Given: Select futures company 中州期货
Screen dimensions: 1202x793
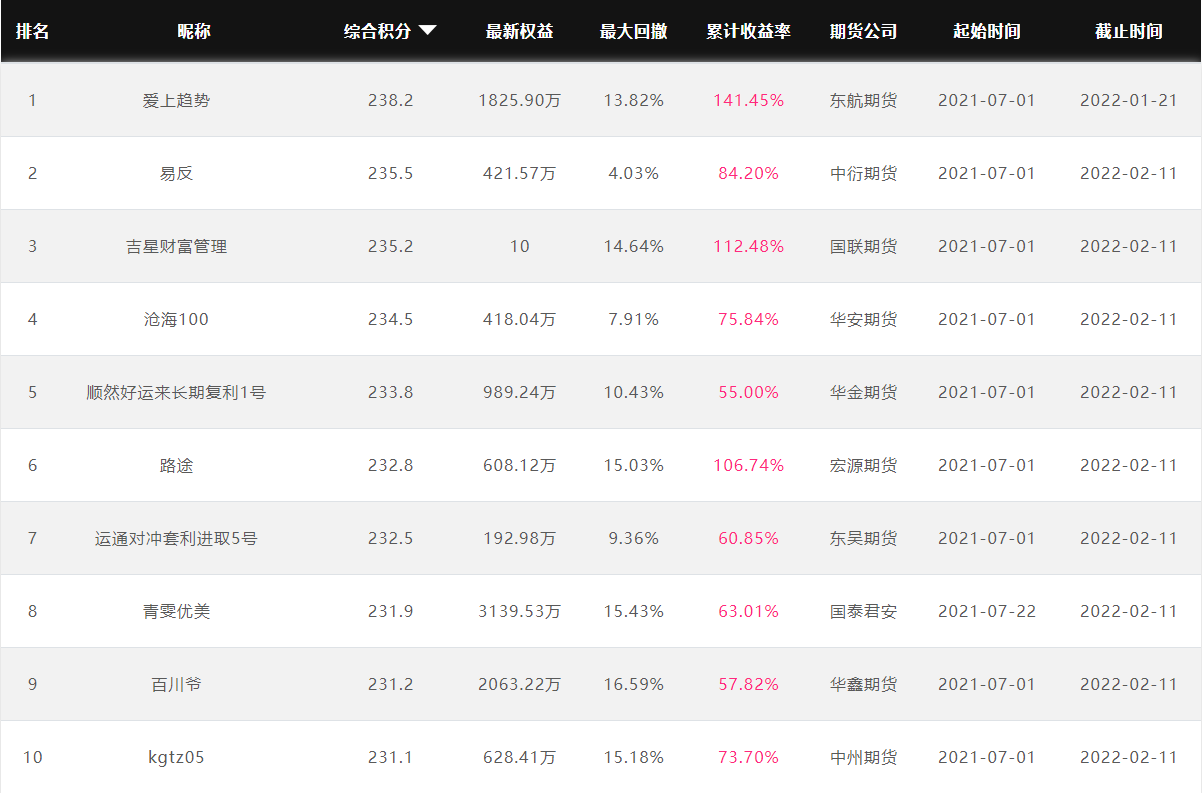Looking at the screenshot, I should (x=863, y=757).
